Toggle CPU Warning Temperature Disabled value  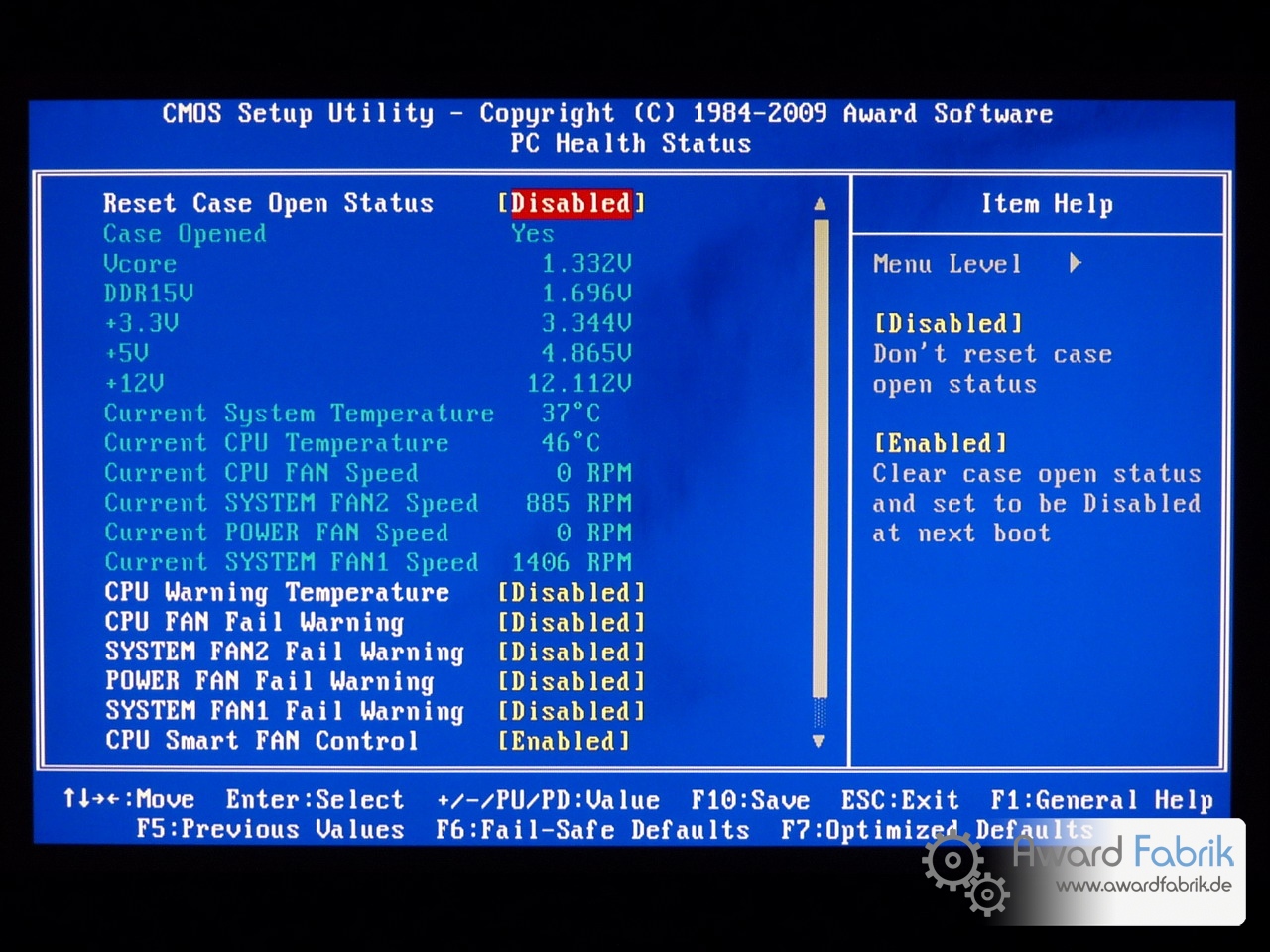pos(571,593)
